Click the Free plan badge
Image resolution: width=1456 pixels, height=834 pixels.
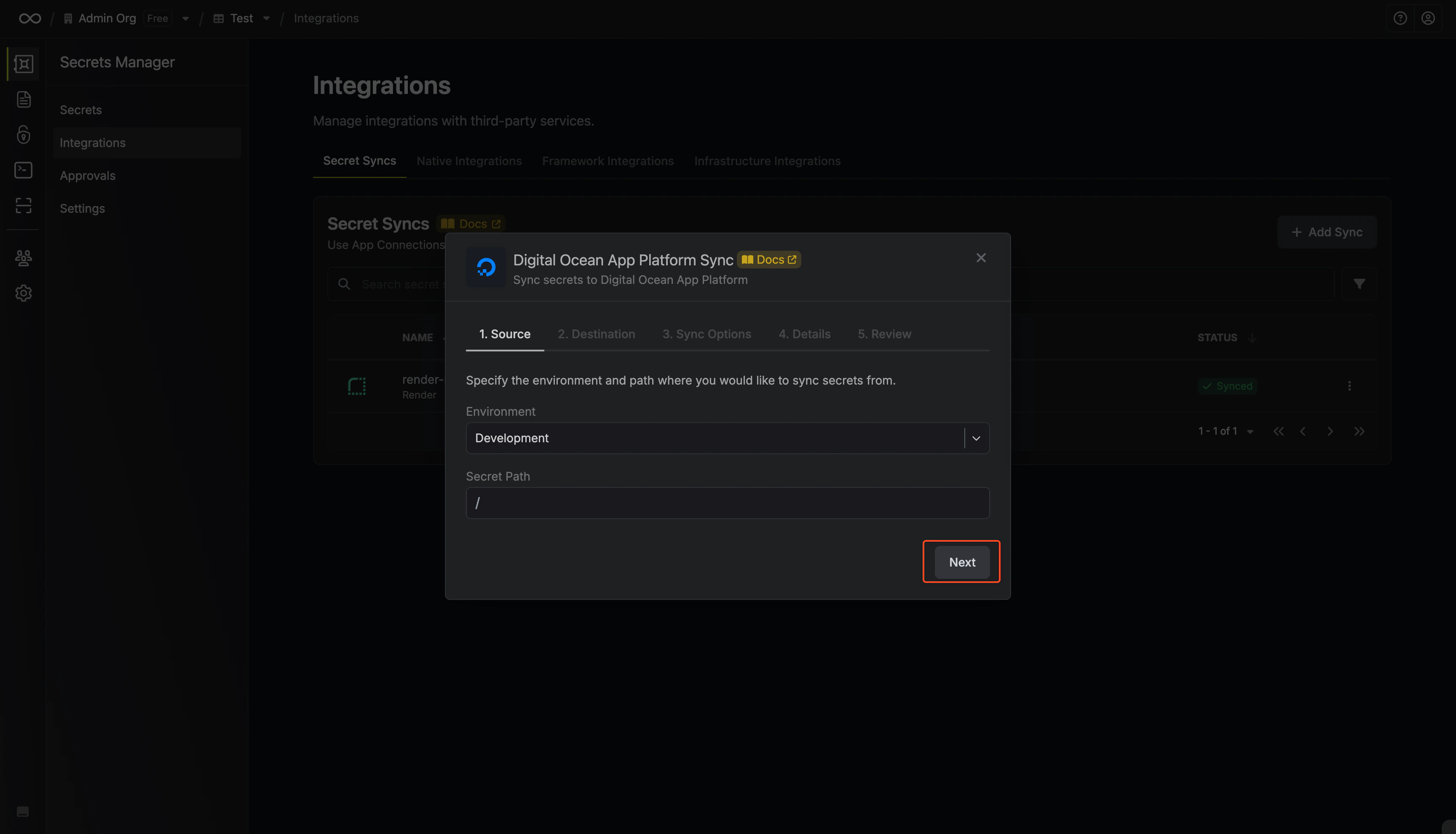coord(158,19)
